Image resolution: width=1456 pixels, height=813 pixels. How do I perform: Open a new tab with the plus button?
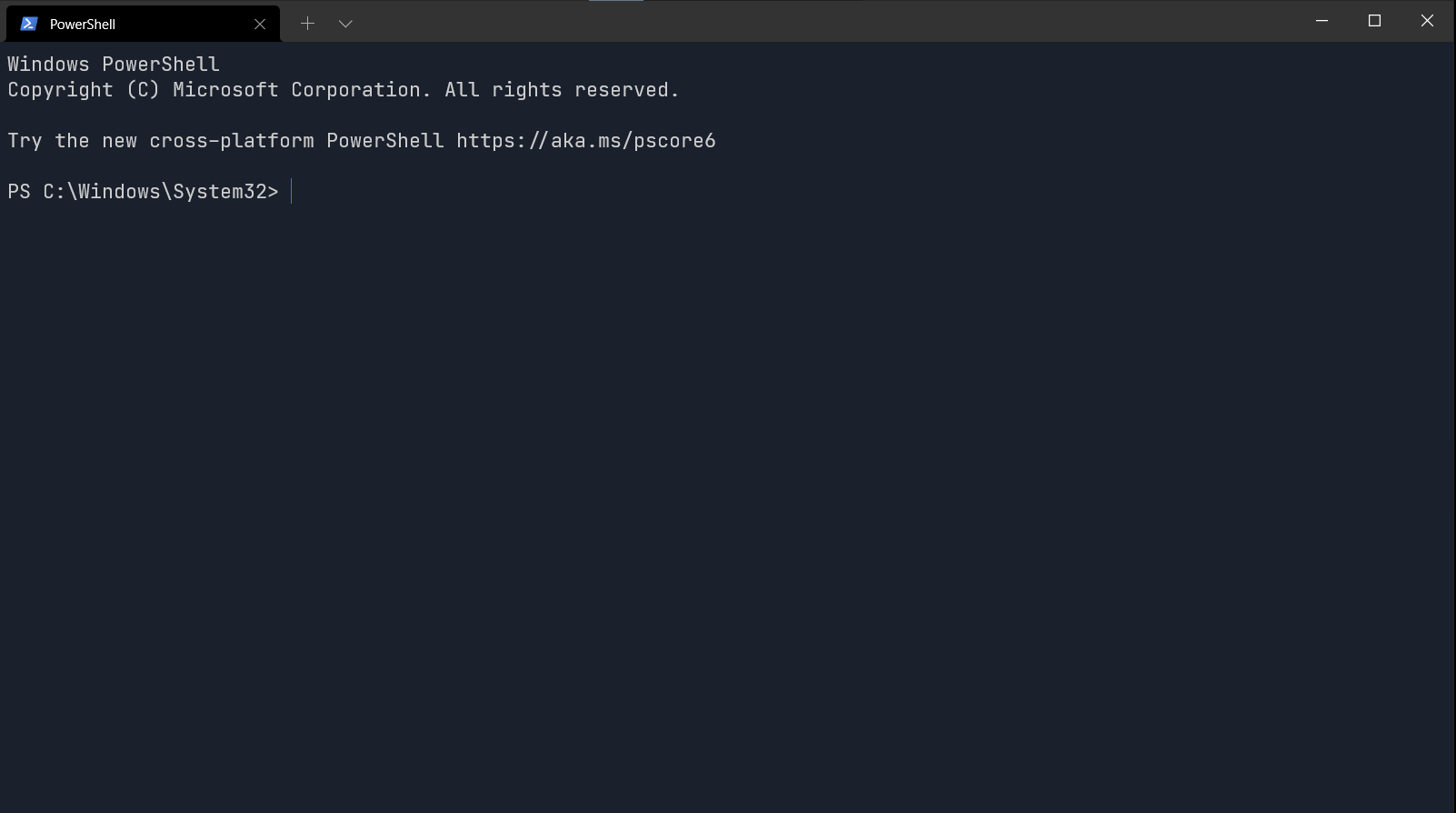tap(307, 23)
